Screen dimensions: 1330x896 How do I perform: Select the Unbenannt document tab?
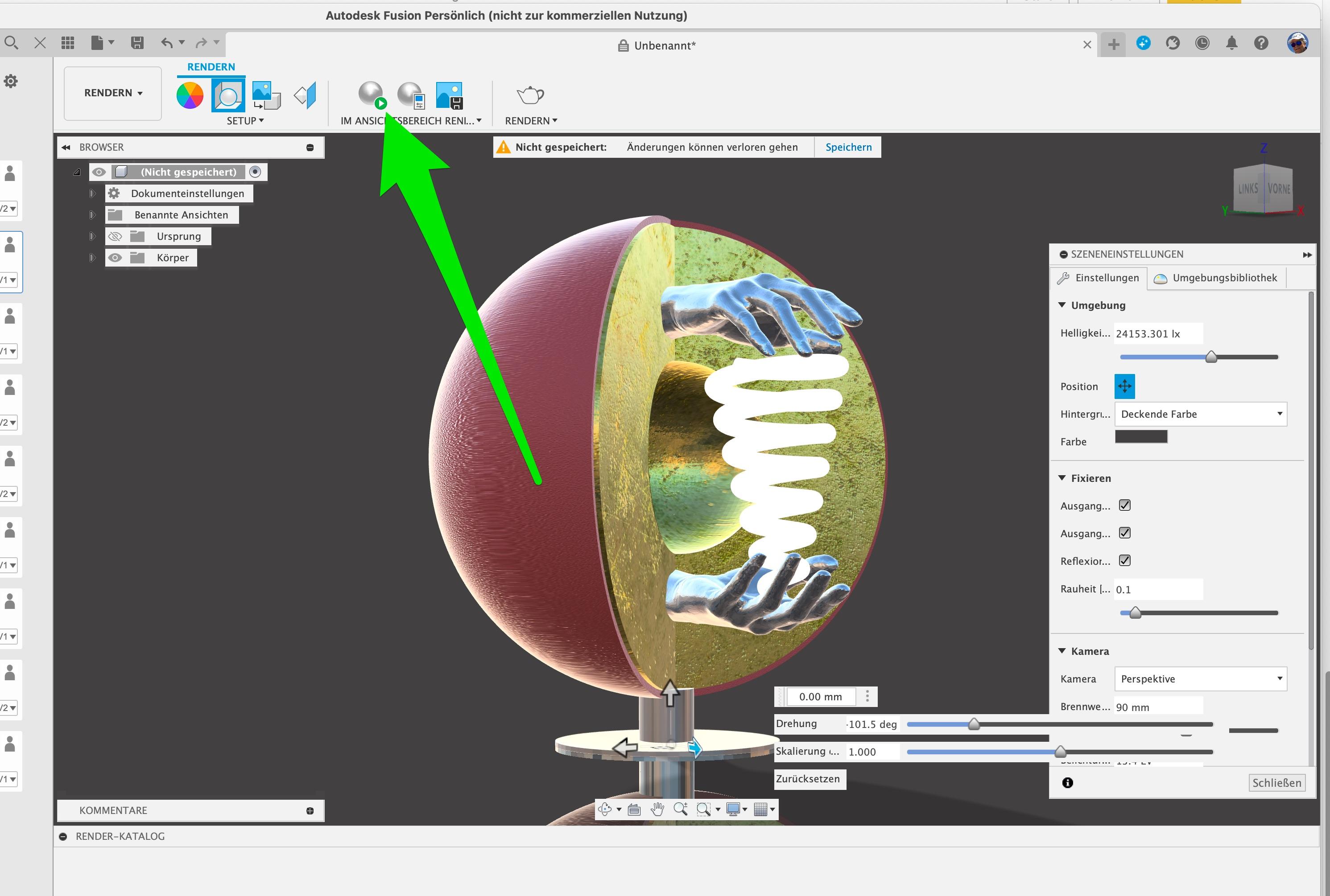click(657, 46)
